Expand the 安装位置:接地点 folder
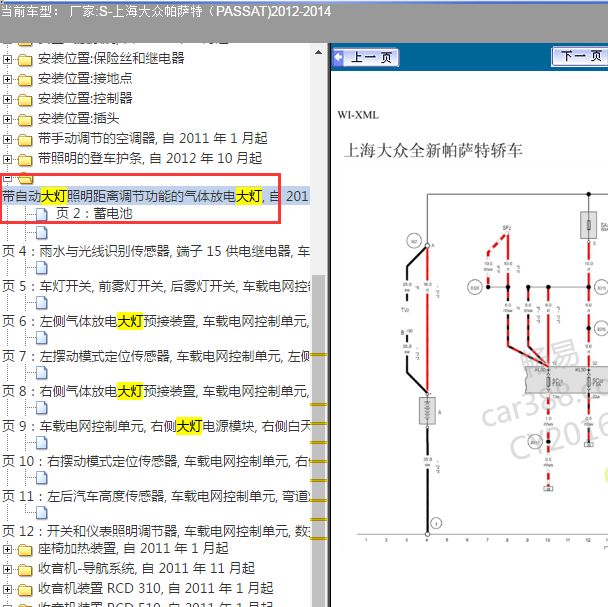The image size is (608, 607). point(7,80)
